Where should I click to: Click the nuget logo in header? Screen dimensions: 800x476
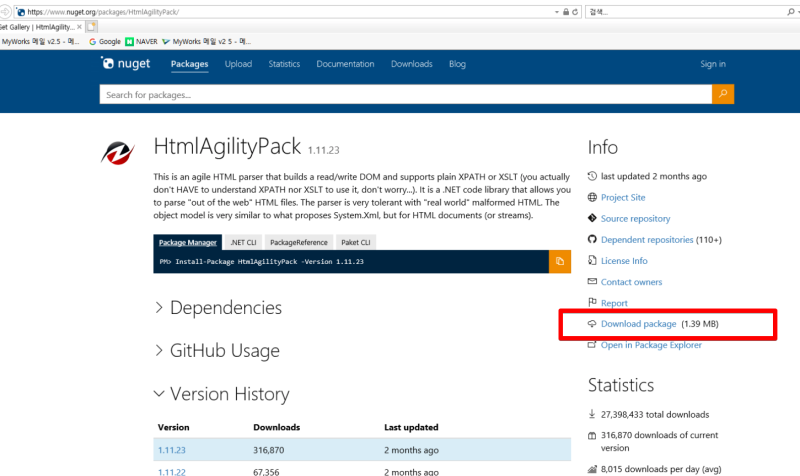[126, 63]
